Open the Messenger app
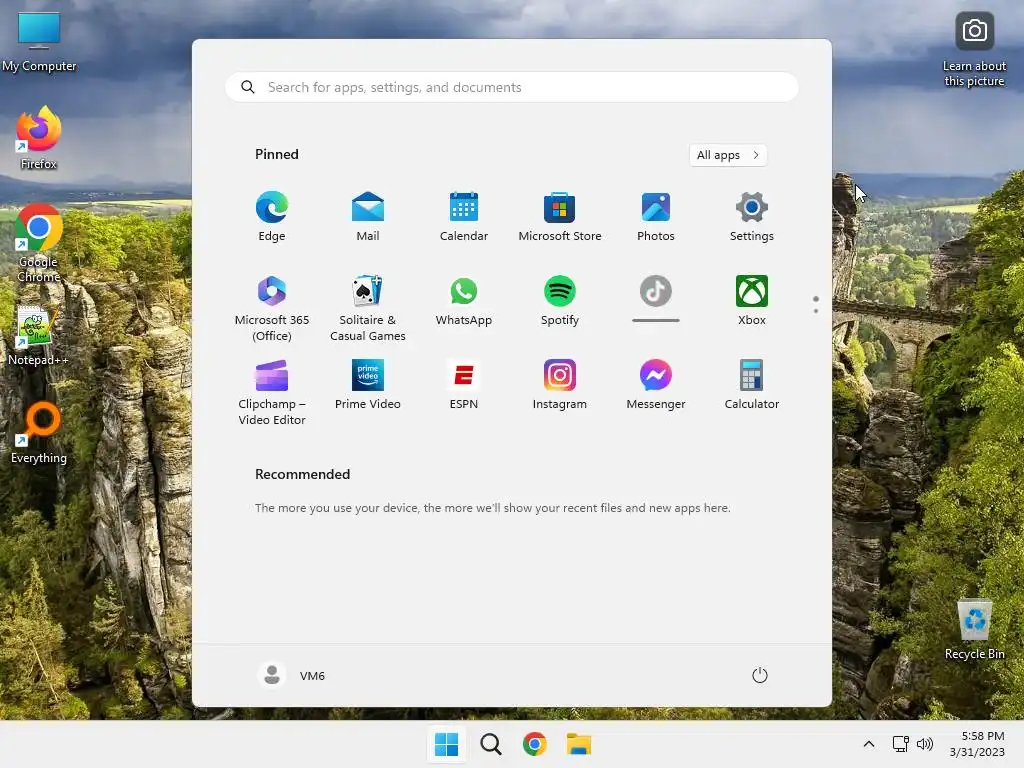1024x768 pixels. [x=656, y=385]
